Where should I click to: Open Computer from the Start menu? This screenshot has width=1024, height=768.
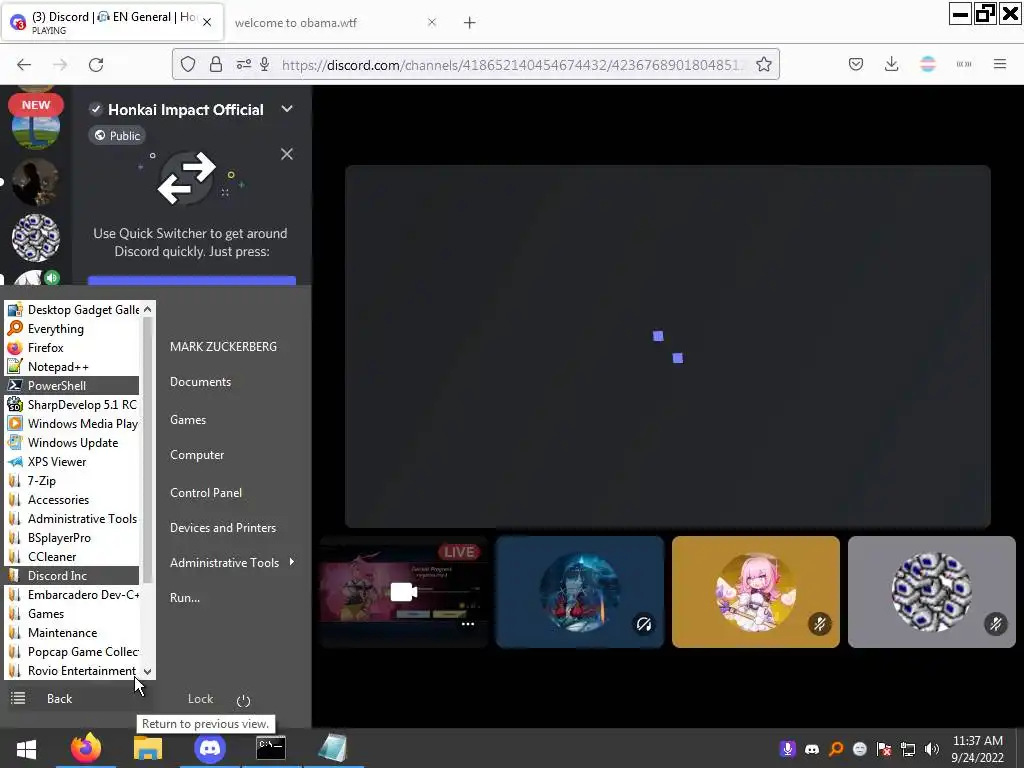[x=197, y=455]
